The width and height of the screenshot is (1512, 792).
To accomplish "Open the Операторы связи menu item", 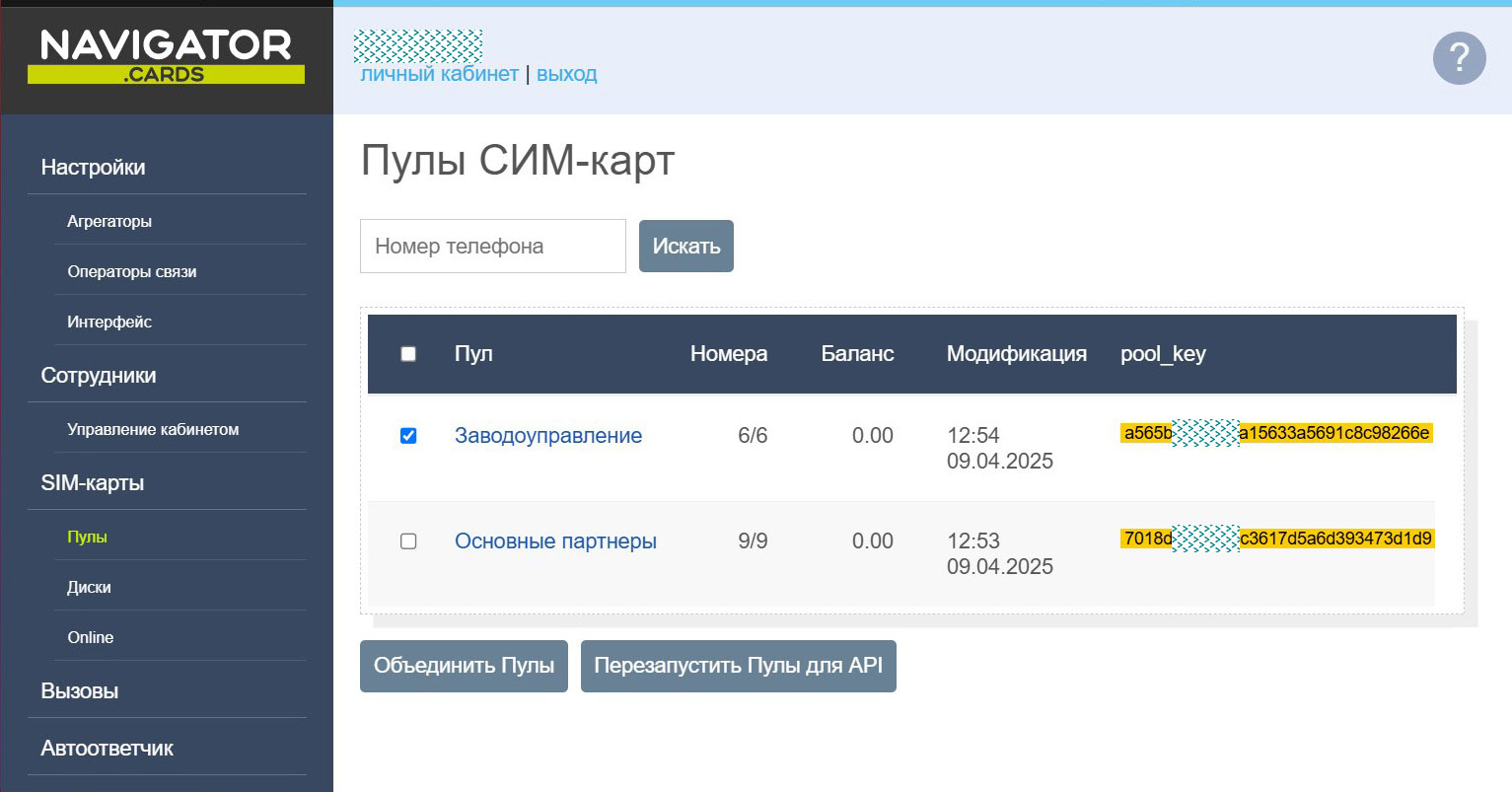I will click(x=132, y=272).
